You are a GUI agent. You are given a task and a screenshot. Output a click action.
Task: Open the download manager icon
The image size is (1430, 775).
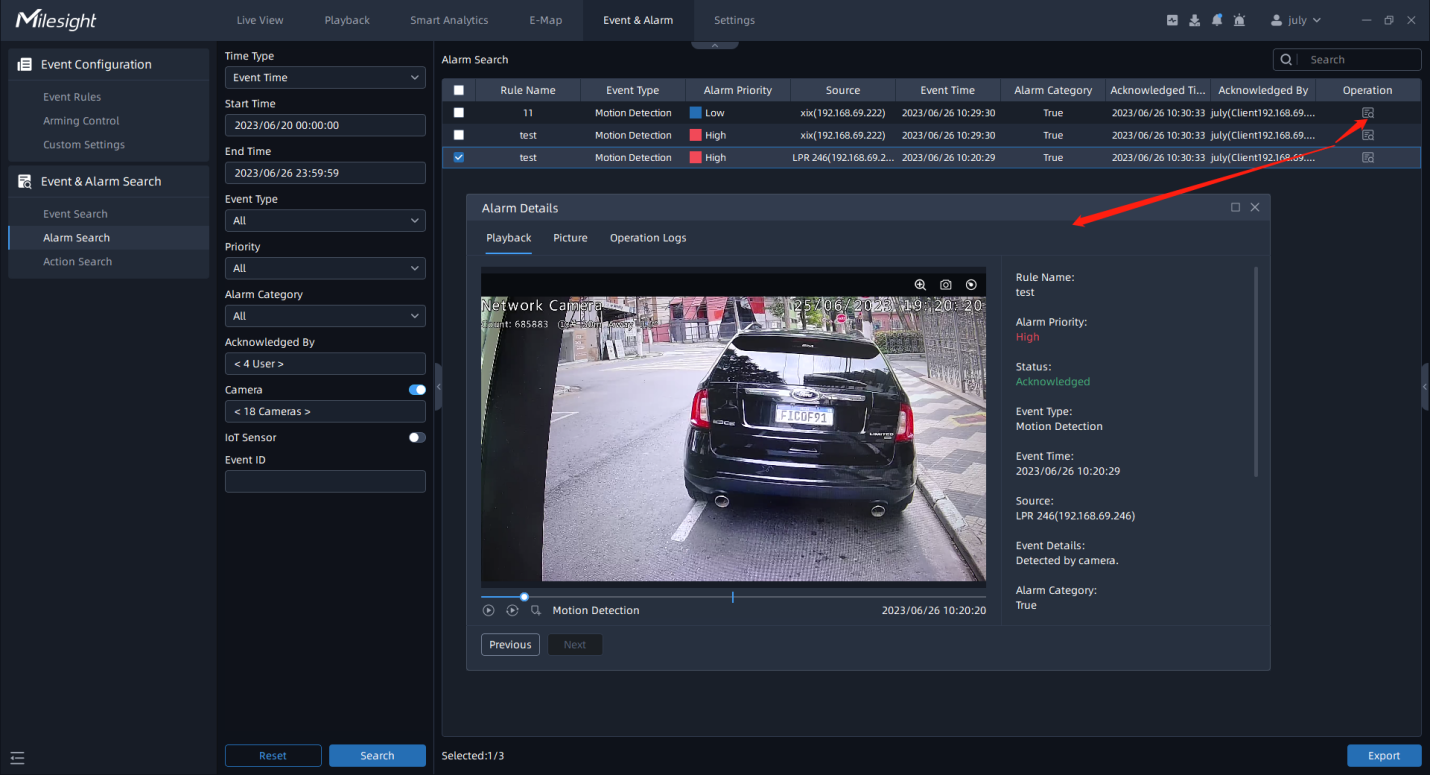[1194, 20]
